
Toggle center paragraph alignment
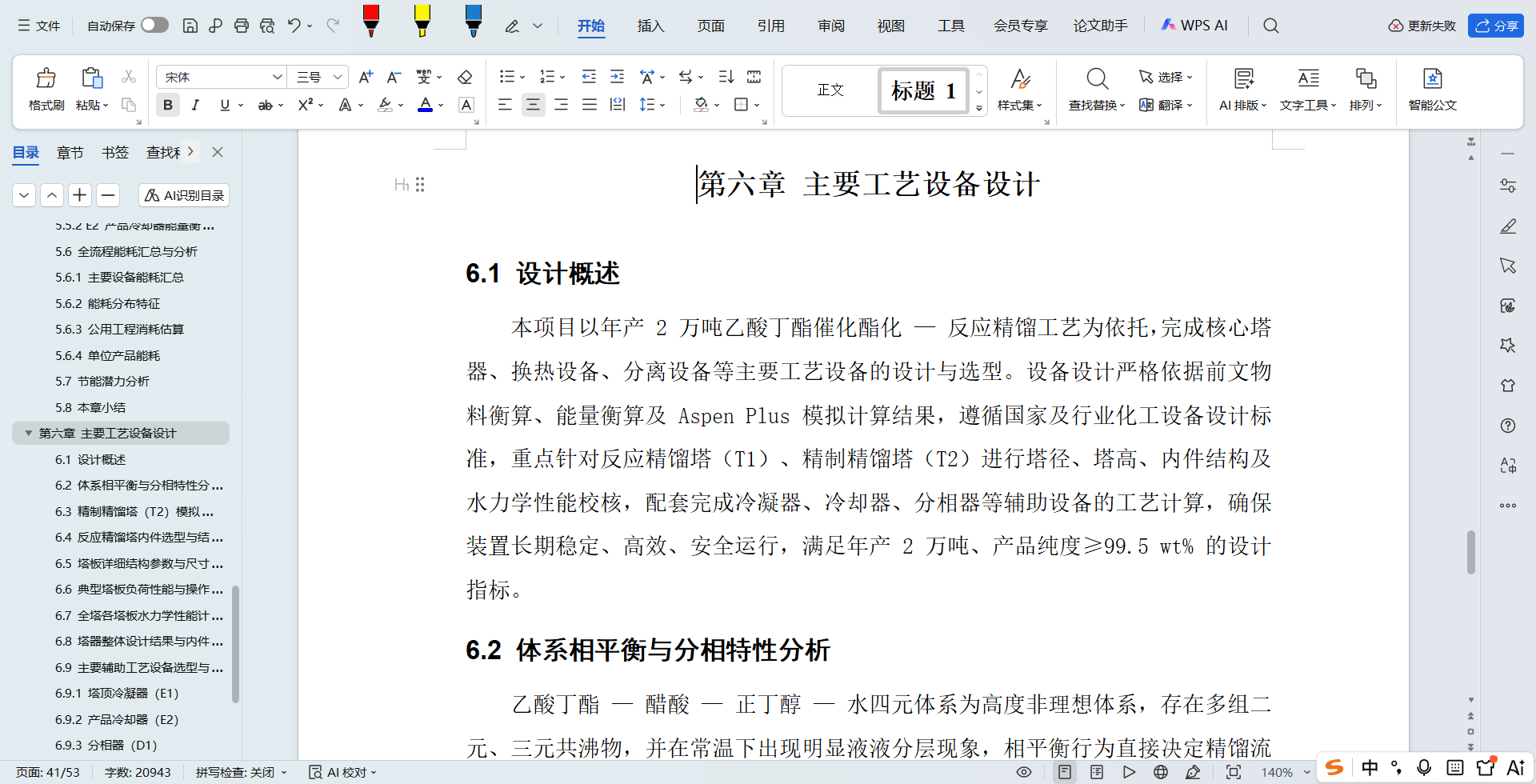533,105
